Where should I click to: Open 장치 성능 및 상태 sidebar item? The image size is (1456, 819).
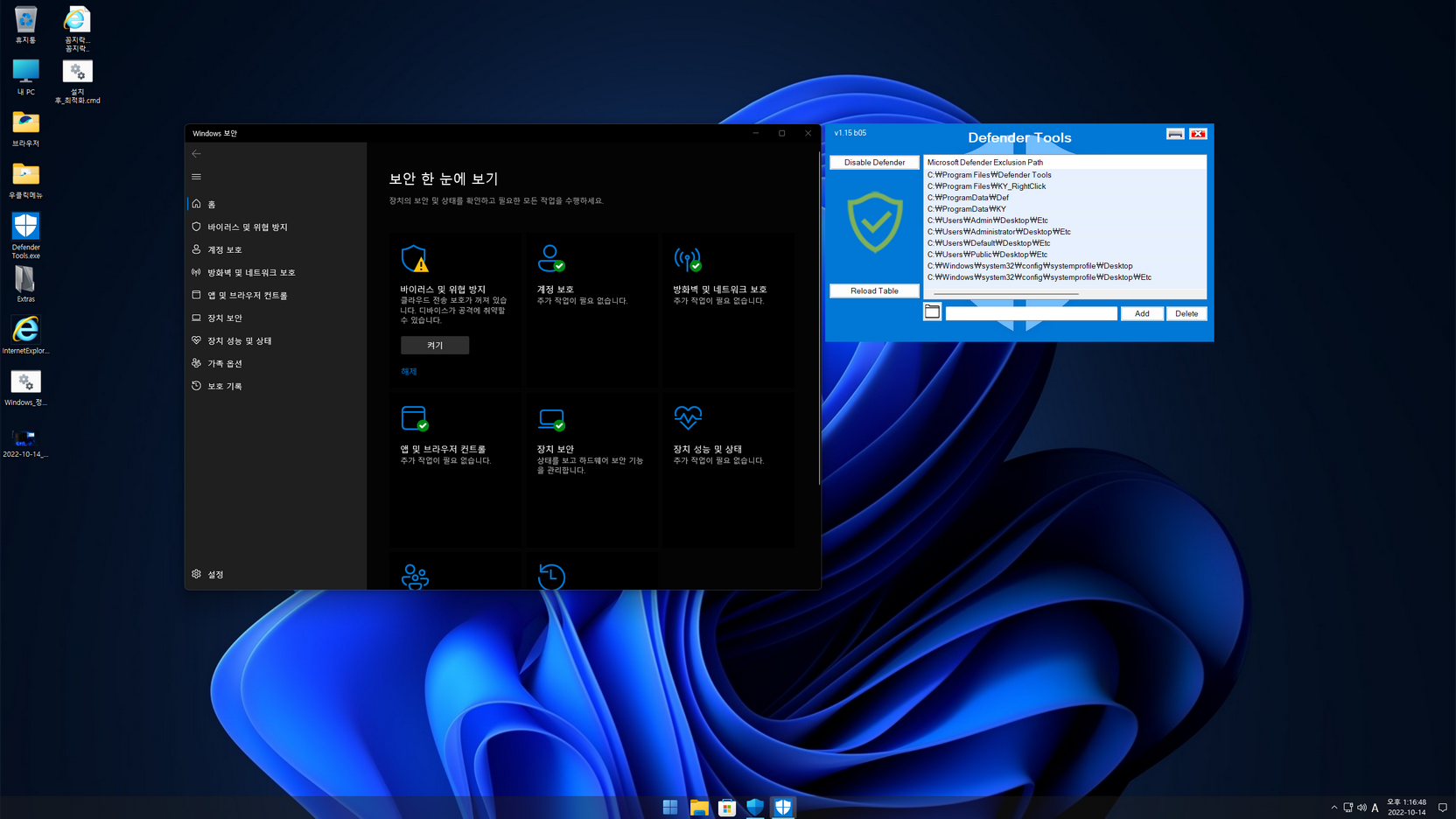pos(276,340)
